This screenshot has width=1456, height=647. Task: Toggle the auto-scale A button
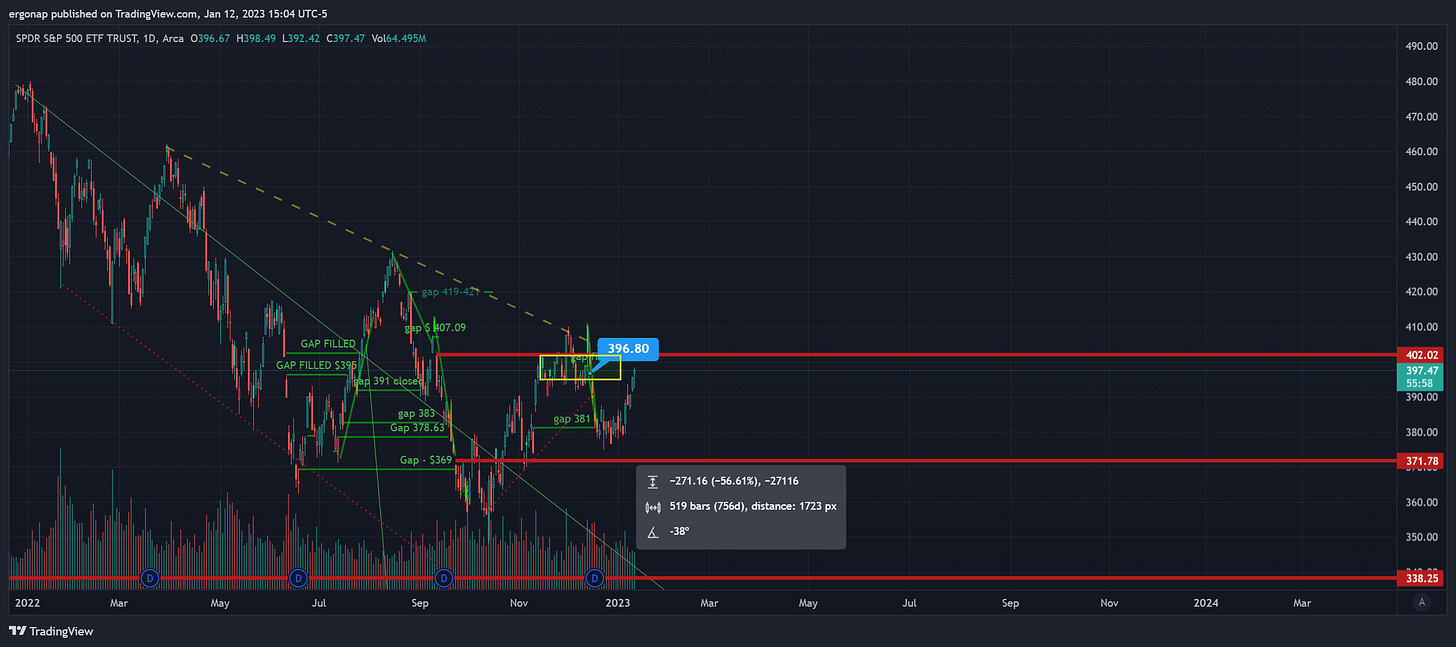[1421, 603]
